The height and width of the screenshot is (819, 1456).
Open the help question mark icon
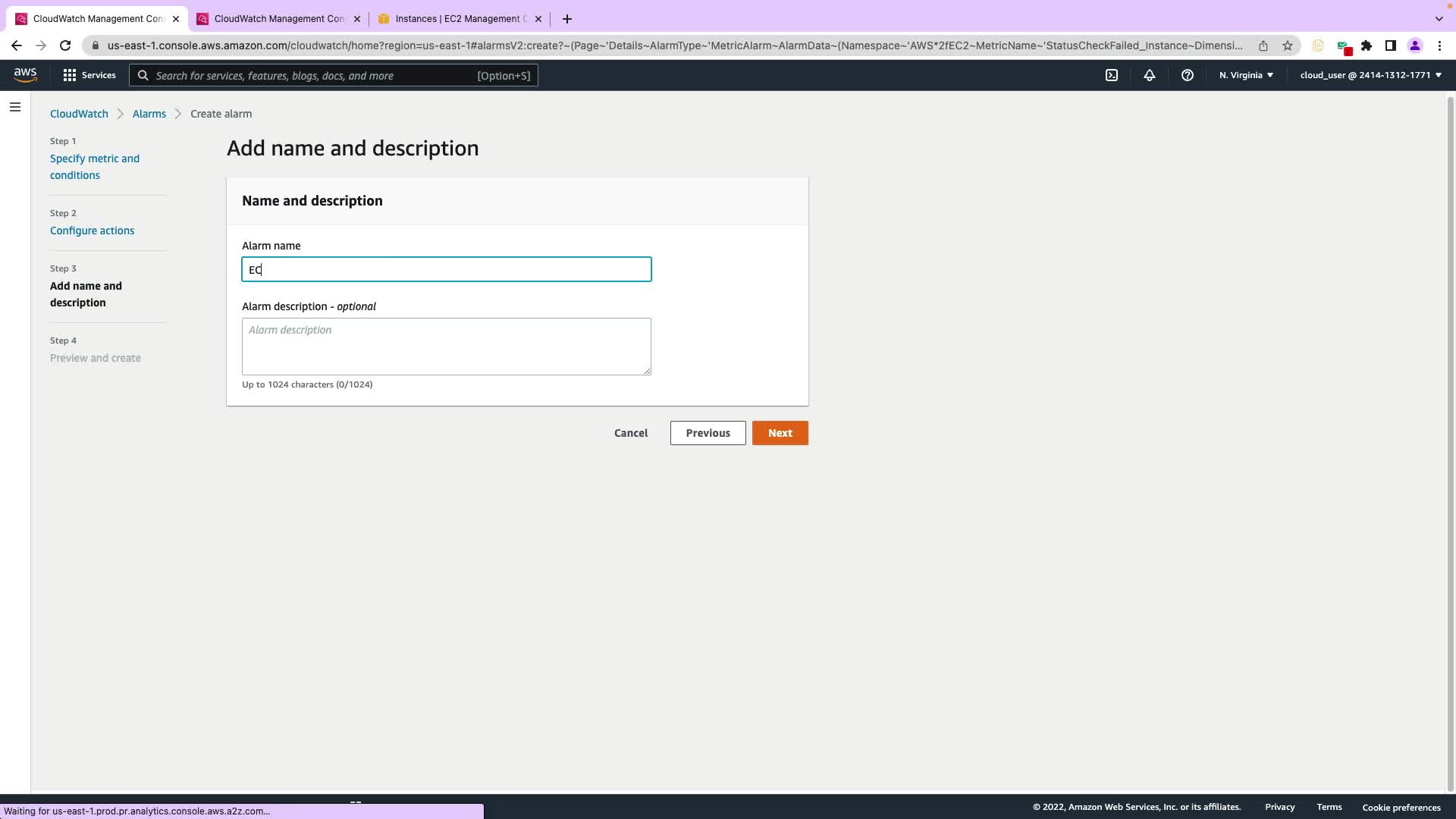pyautogui.click(x=1188, y=75)
